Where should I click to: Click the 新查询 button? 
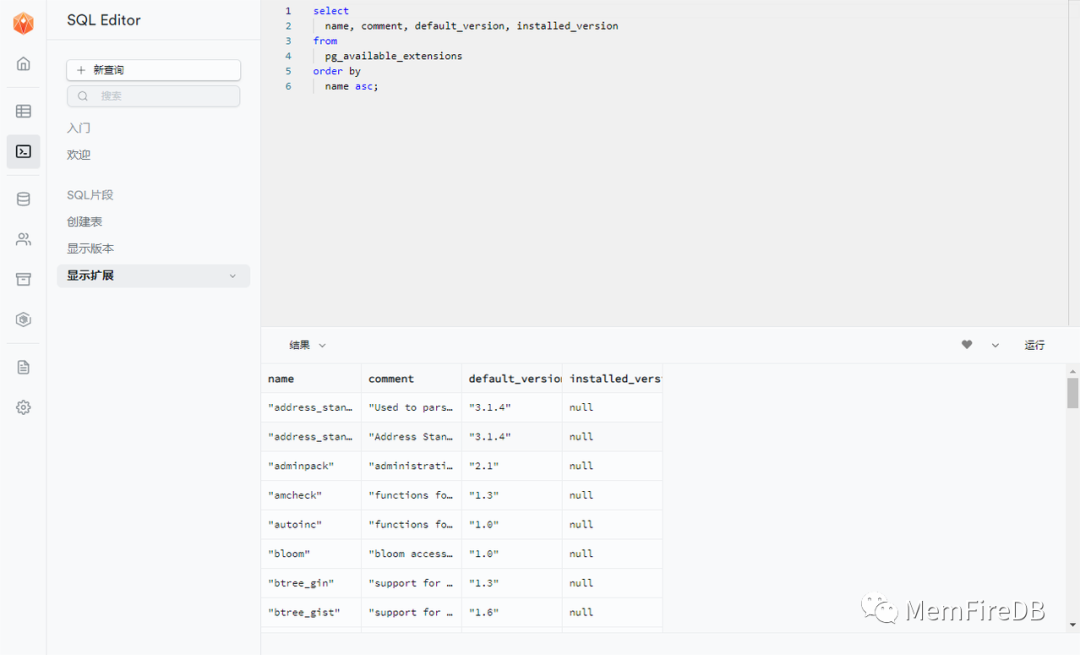coord(153,70)
